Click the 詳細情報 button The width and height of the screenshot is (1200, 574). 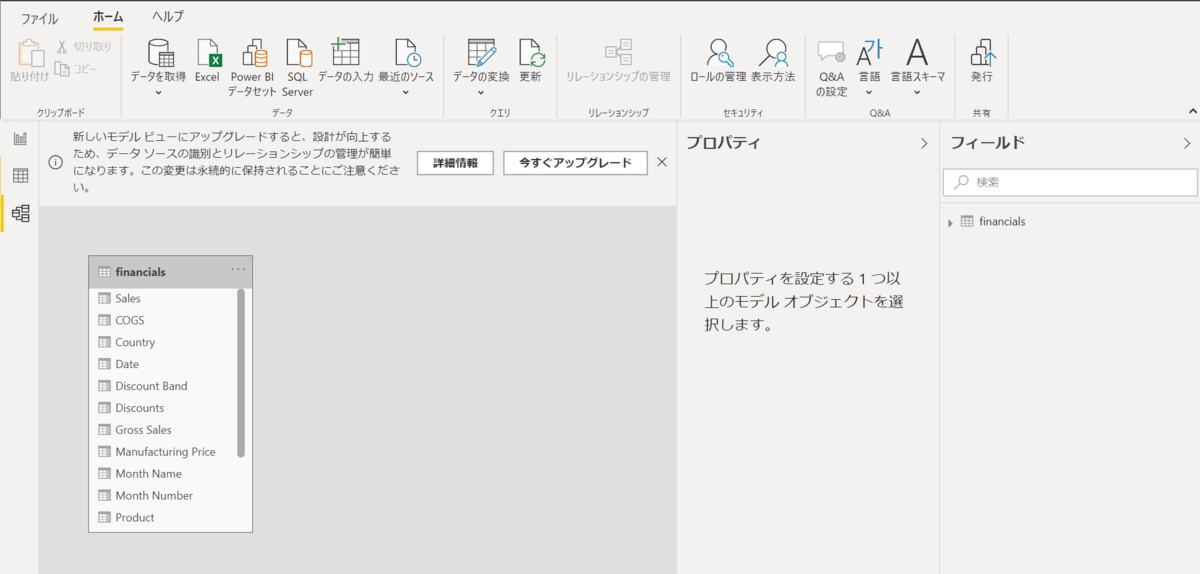455,163
